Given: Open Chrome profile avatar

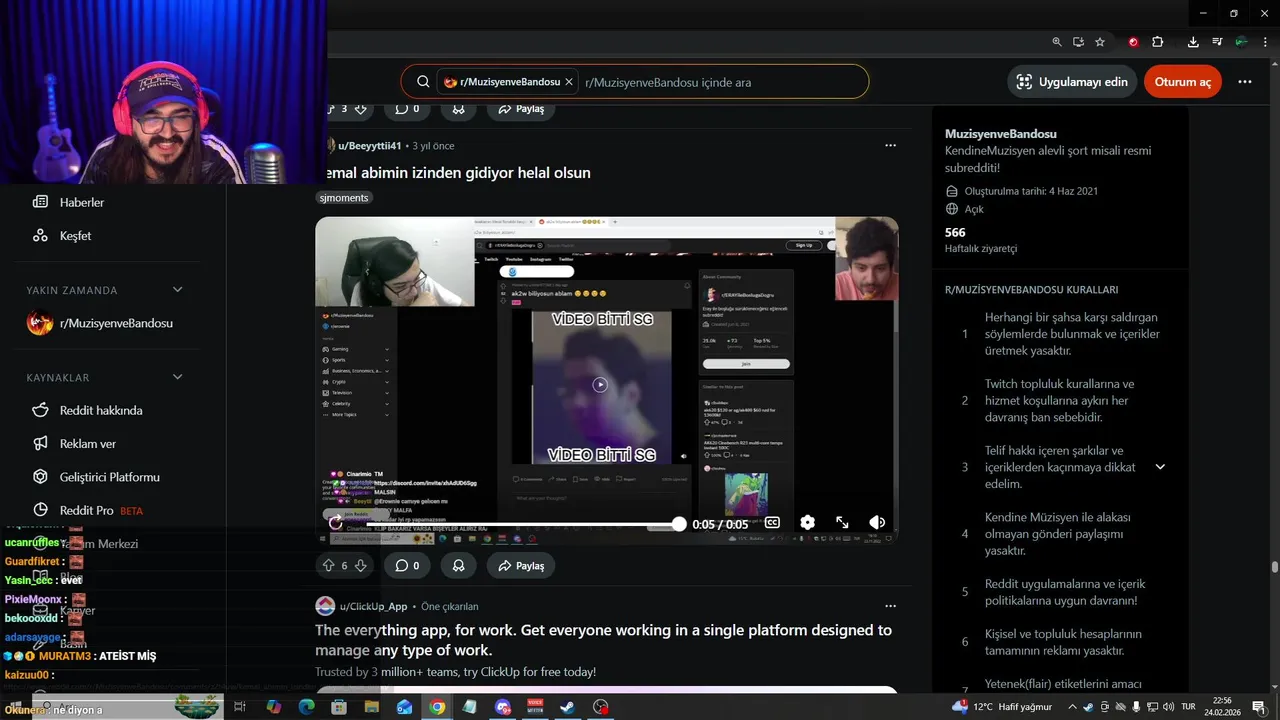Looking at the screenshot, I should coord(1241,42).
